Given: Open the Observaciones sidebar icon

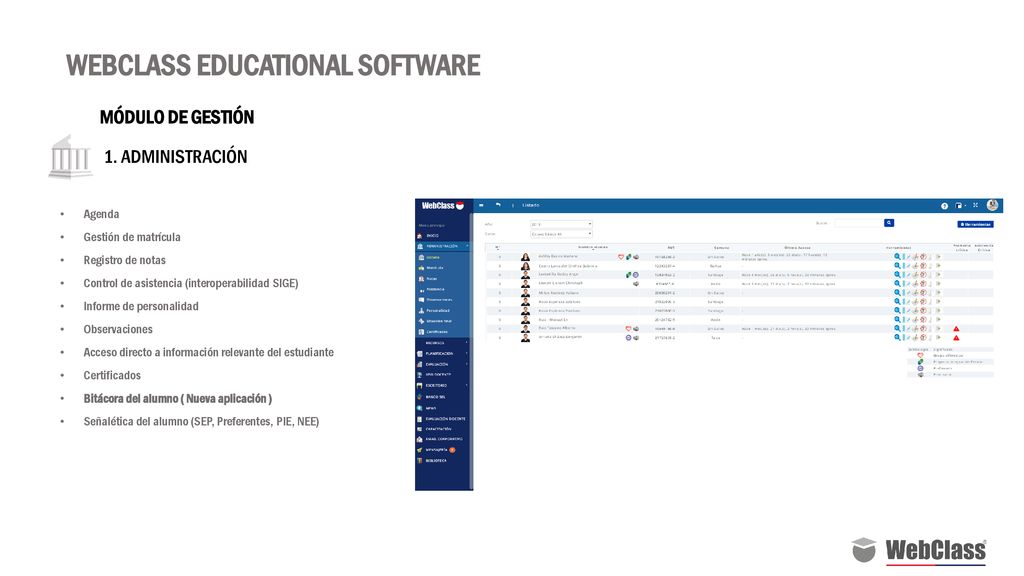Looking at the screenshot, I should [x=421, y=300].
